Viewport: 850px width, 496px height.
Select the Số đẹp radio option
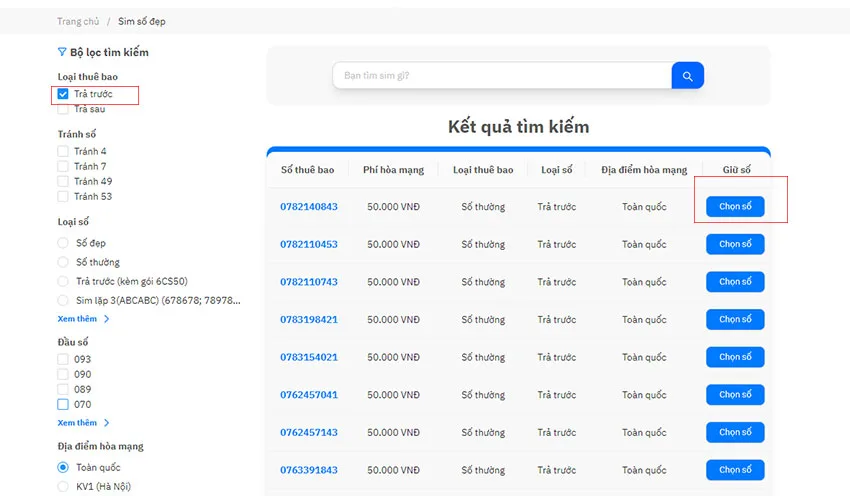(63, 243)
